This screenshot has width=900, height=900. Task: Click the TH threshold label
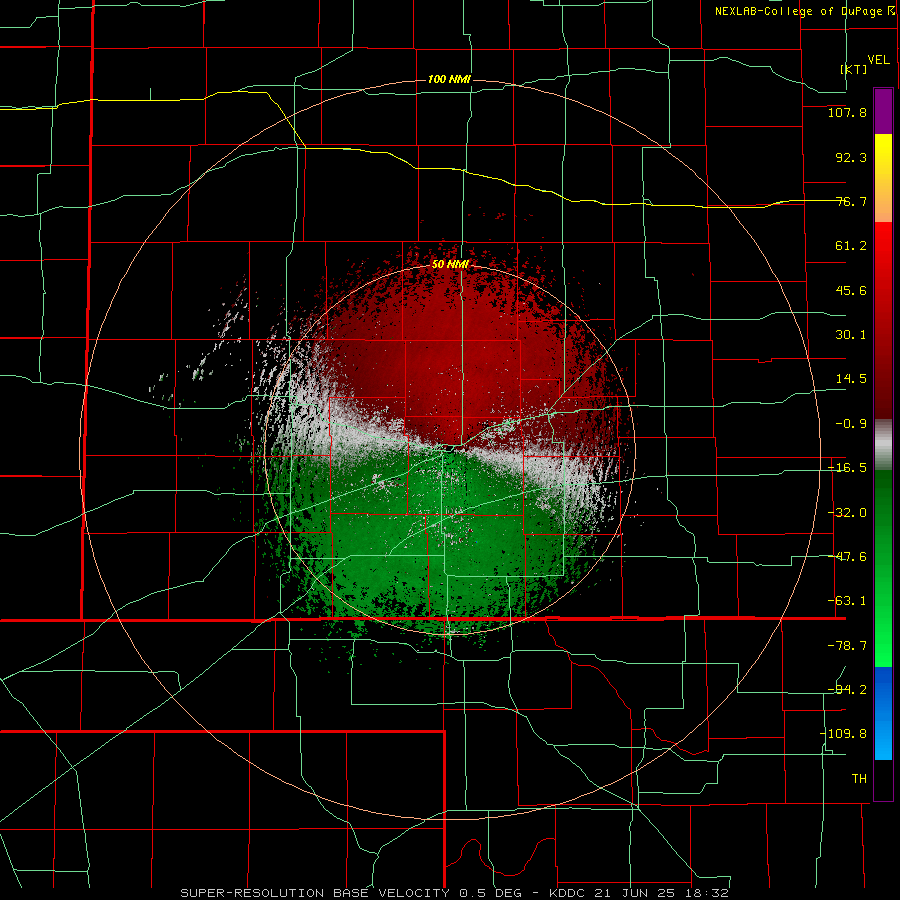click(859, 778)
